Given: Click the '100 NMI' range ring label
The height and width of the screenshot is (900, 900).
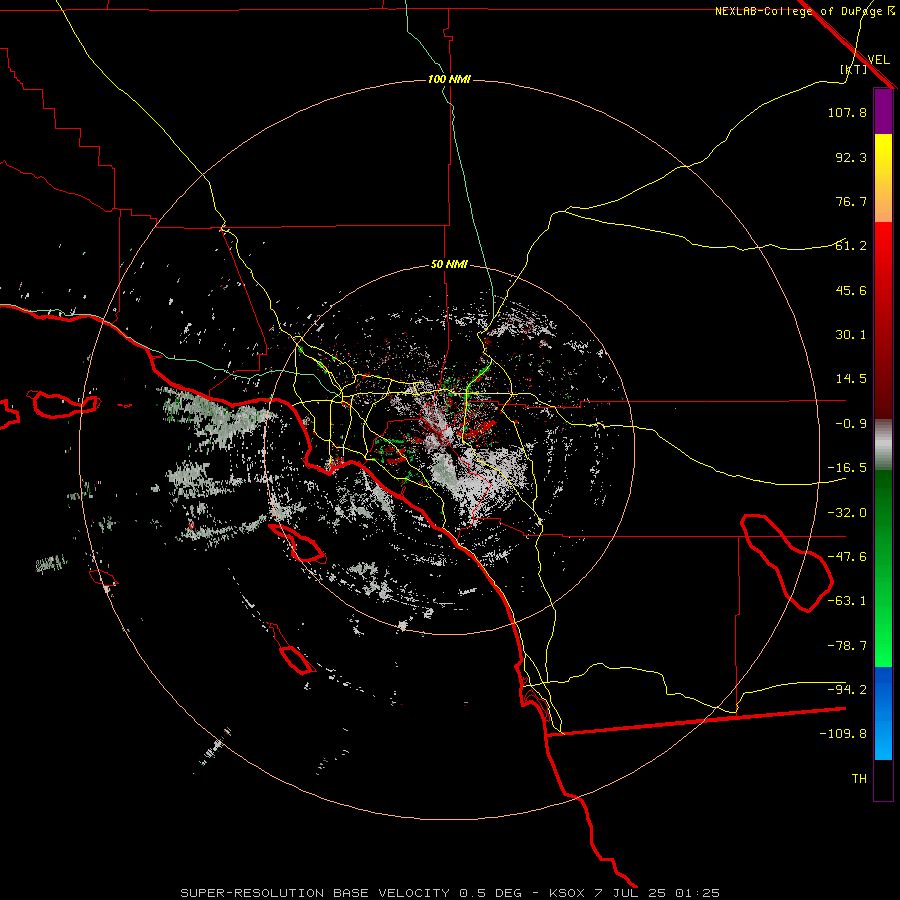Looking at the screenshot, I should [x=449, y=79].
